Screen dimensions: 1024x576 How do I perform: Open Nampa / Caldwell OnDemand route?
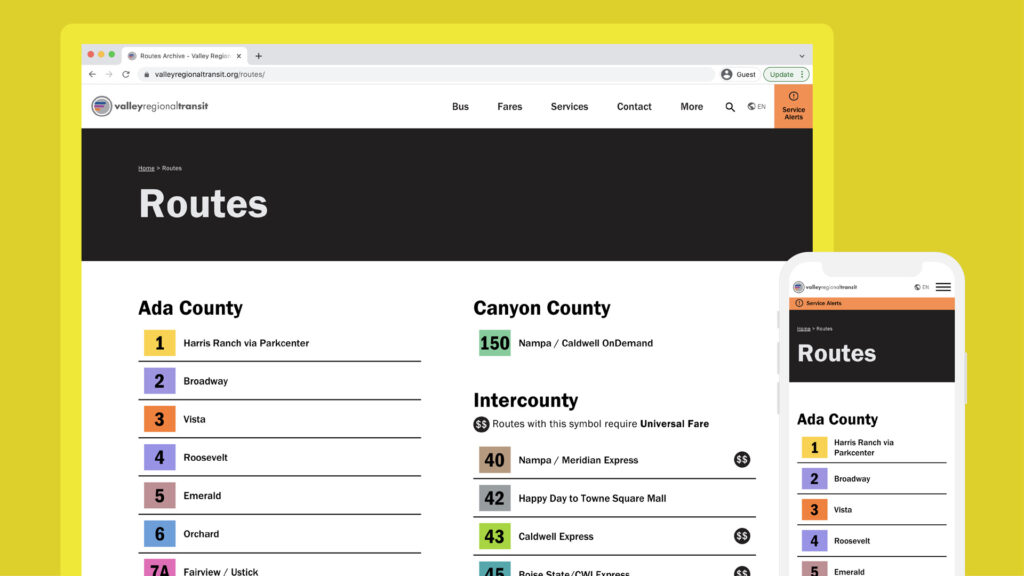point(586,343)
